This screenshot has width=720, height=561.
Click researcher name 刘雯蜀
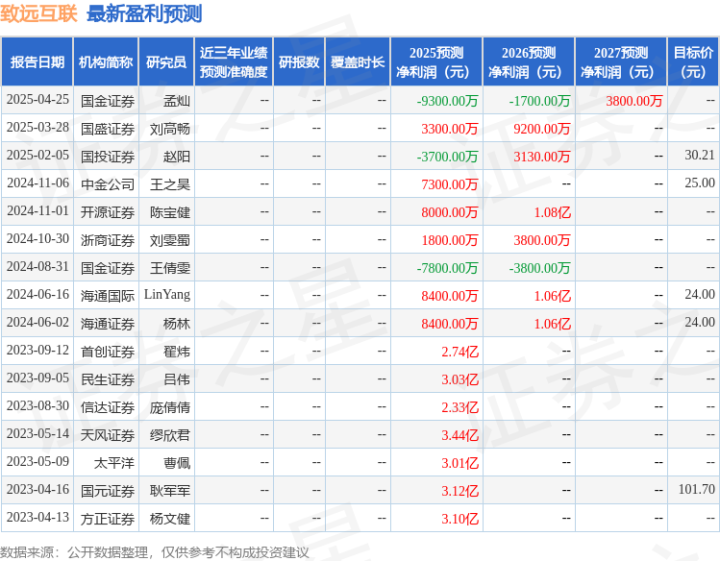pos(170,240)
